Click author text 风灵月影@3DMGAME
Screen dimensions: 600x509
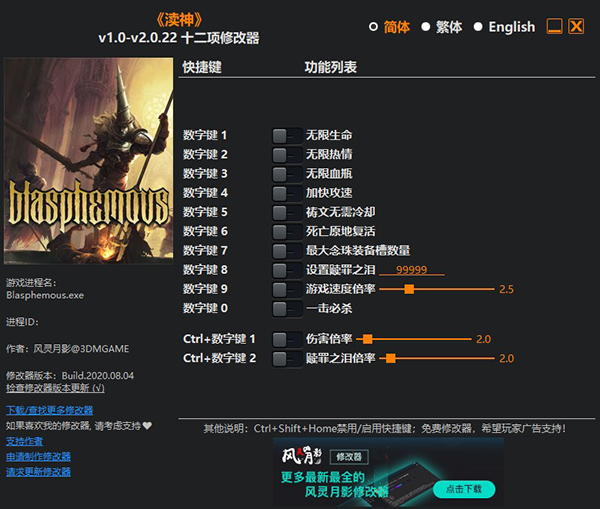tap(82, 349)
